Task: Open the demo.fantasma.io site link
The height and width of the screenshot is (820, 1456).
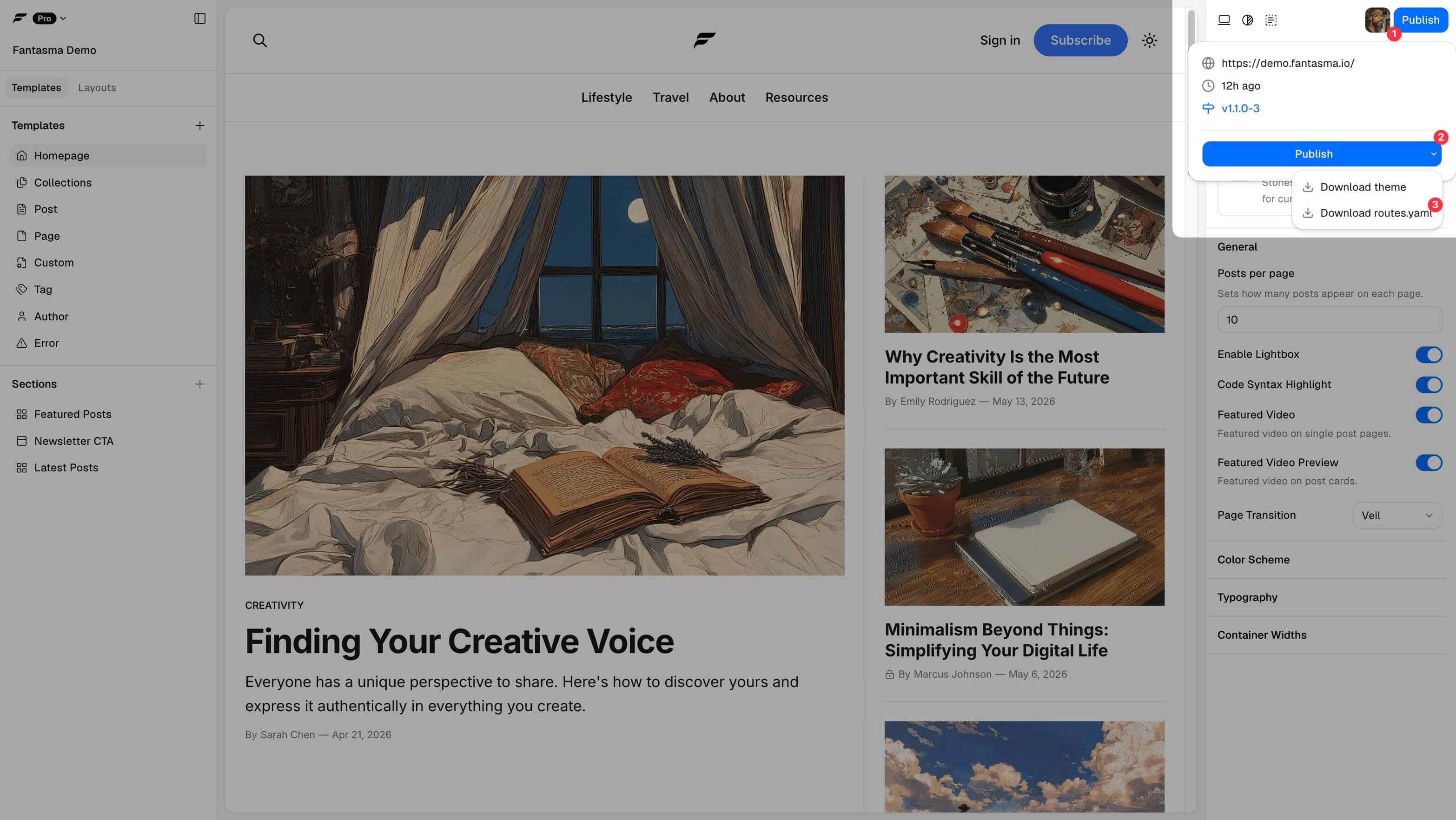Action: pyautogui.click(x=1288, y=63)
